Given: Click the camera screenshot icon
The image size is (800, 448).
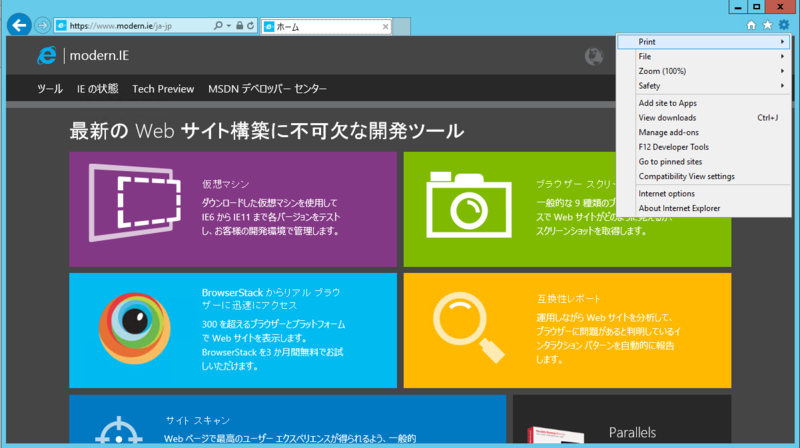Looking at the screenshot, I should point(469,205).
